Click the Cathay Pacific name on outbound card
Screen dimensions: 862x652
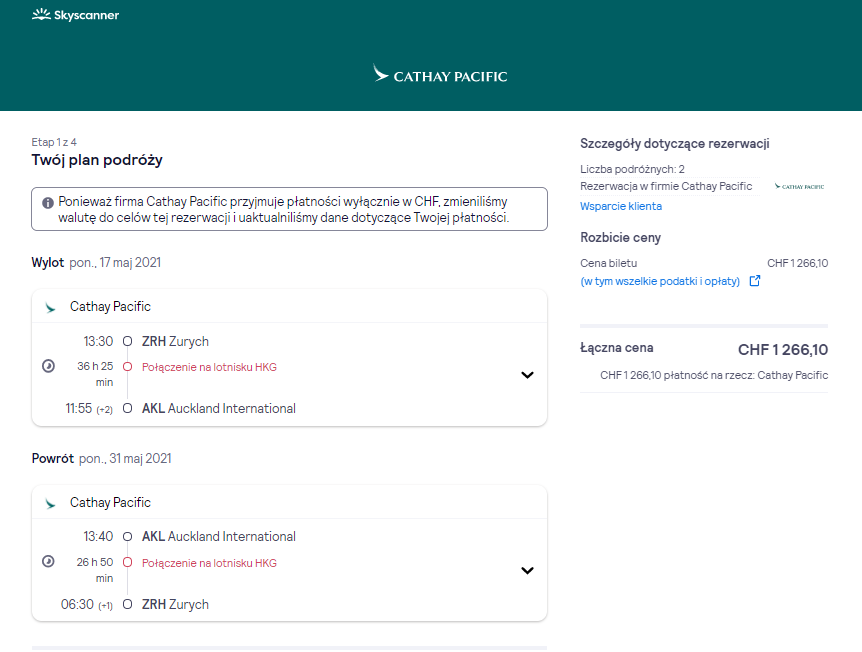pos(110,307)
